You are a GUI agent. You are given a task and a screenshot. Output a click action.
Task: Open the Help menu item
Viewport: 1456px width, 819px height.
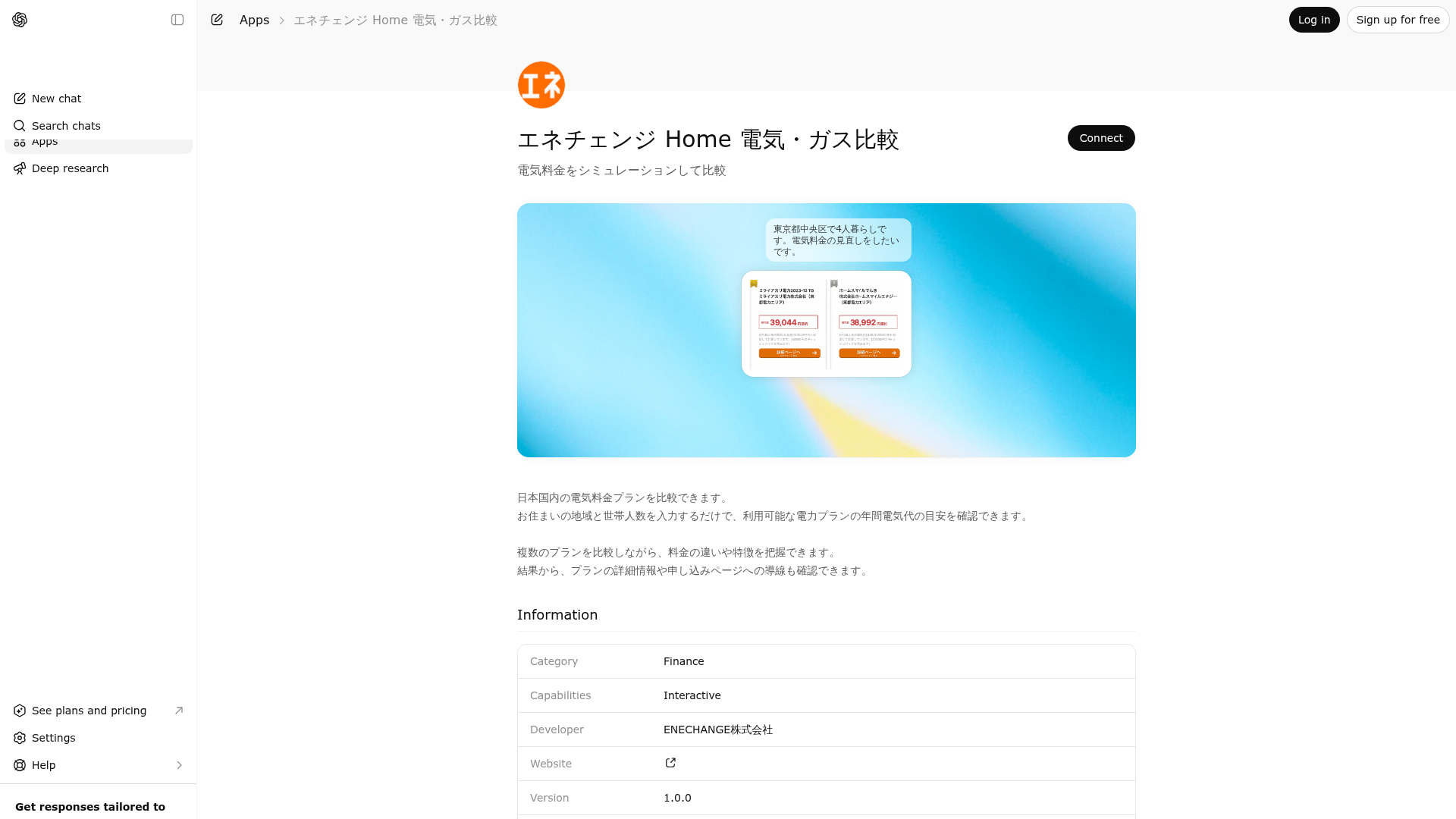coord(99,765)
